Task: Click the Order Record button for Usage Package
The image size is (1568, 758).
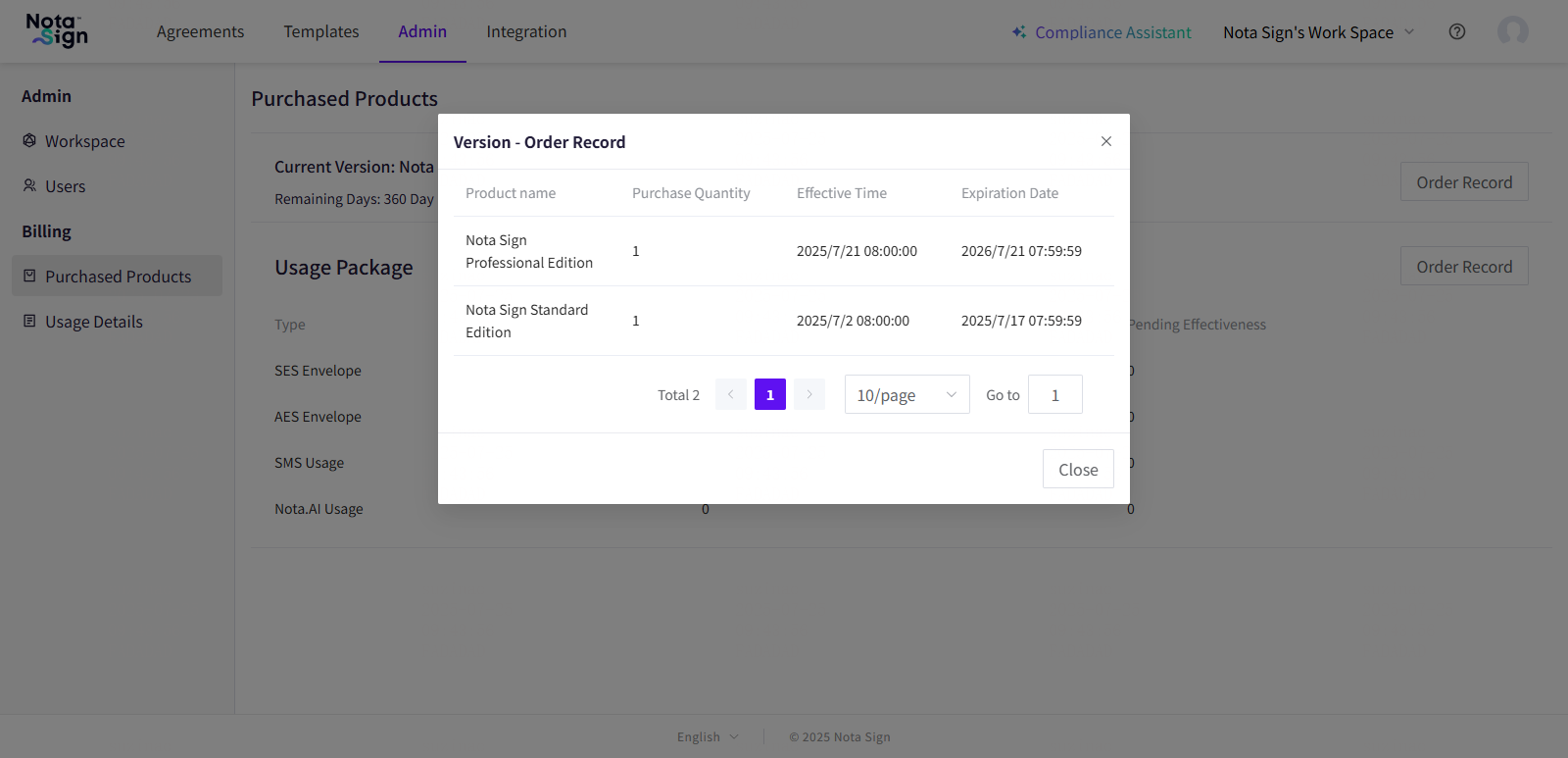Action: pos(1464,267)
